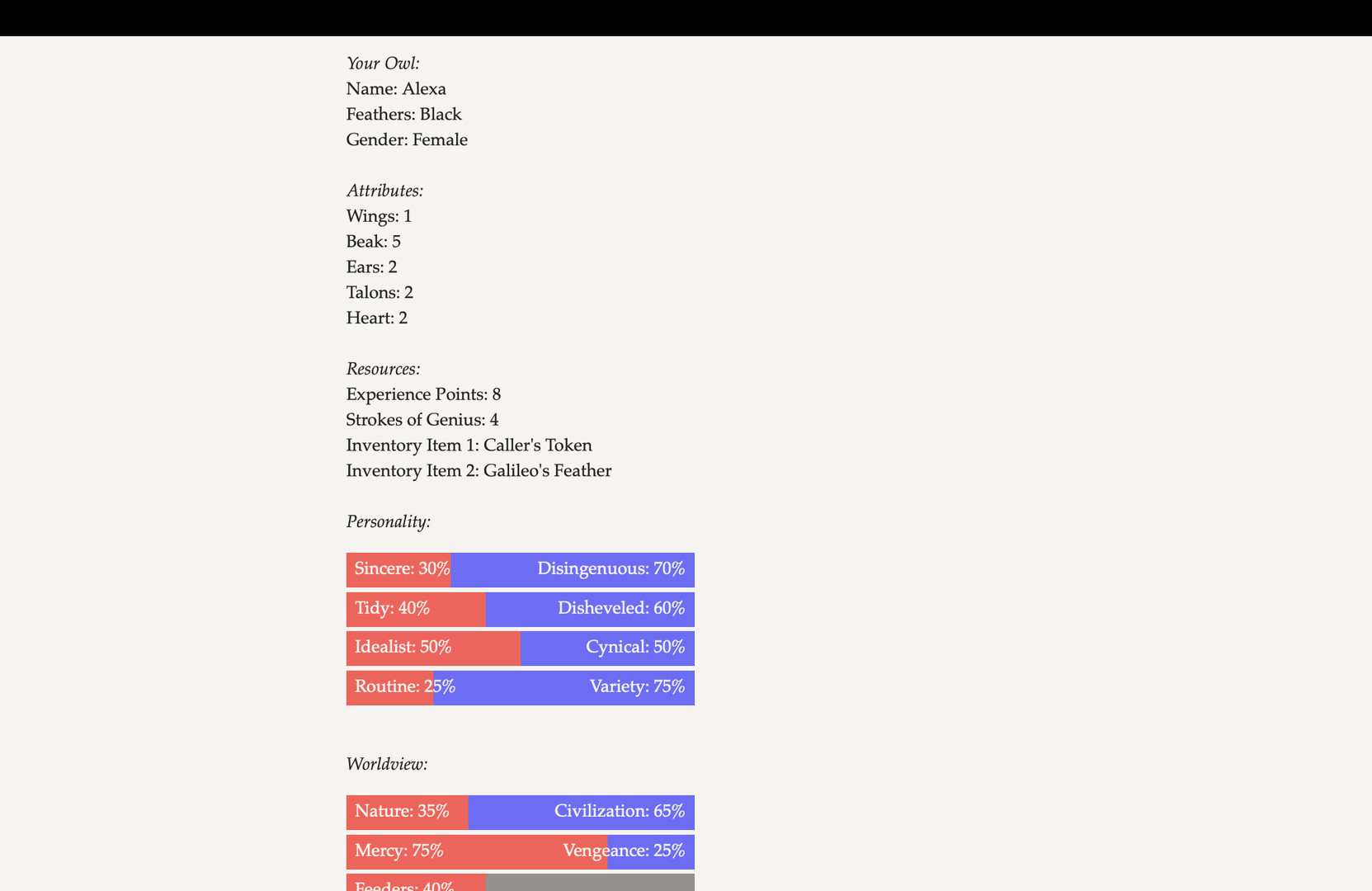Click the Nature 35% red segment
Viewport: 1372px width, 891px height.
(407, 812)
